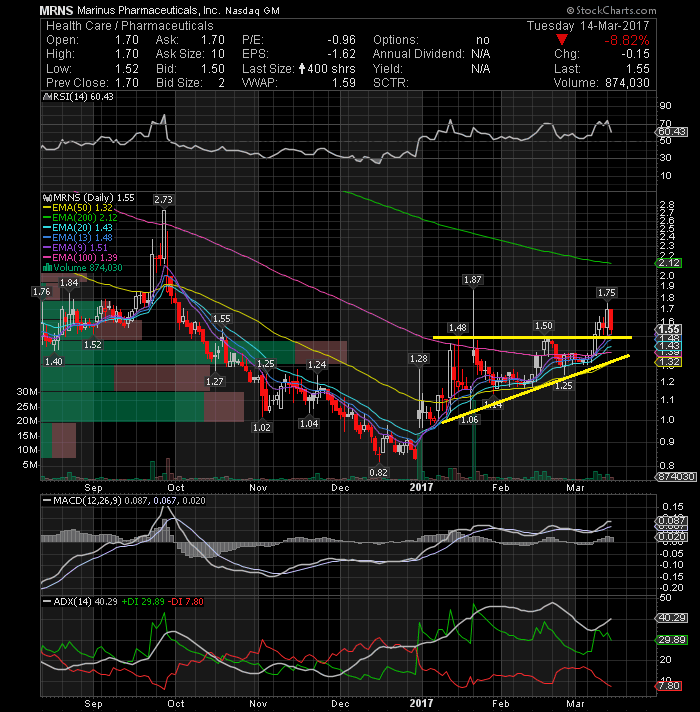Click the EMA(13) 1.48 legend entry
Image resolution: width=700 pixels, height=712 pixels.
pos(78,237)
